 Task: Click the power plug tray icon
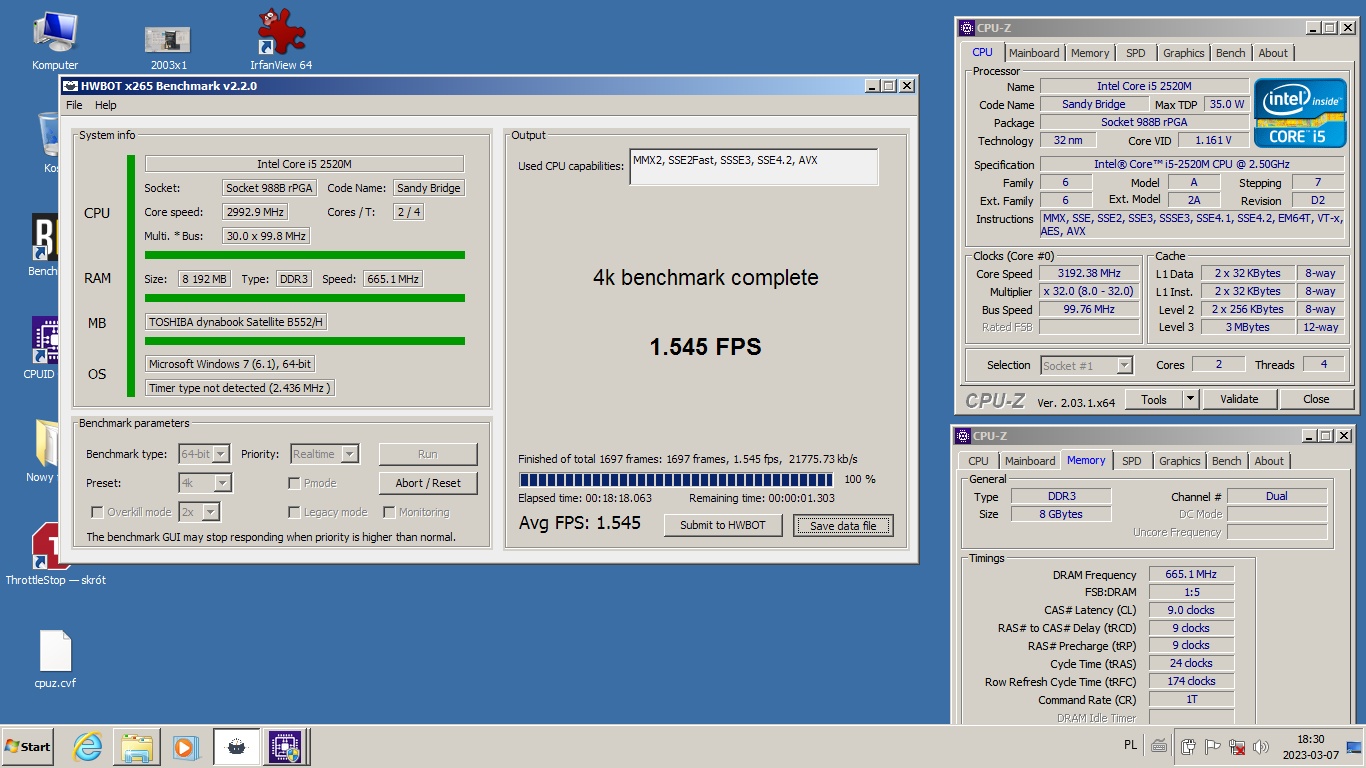[1188, 746]
